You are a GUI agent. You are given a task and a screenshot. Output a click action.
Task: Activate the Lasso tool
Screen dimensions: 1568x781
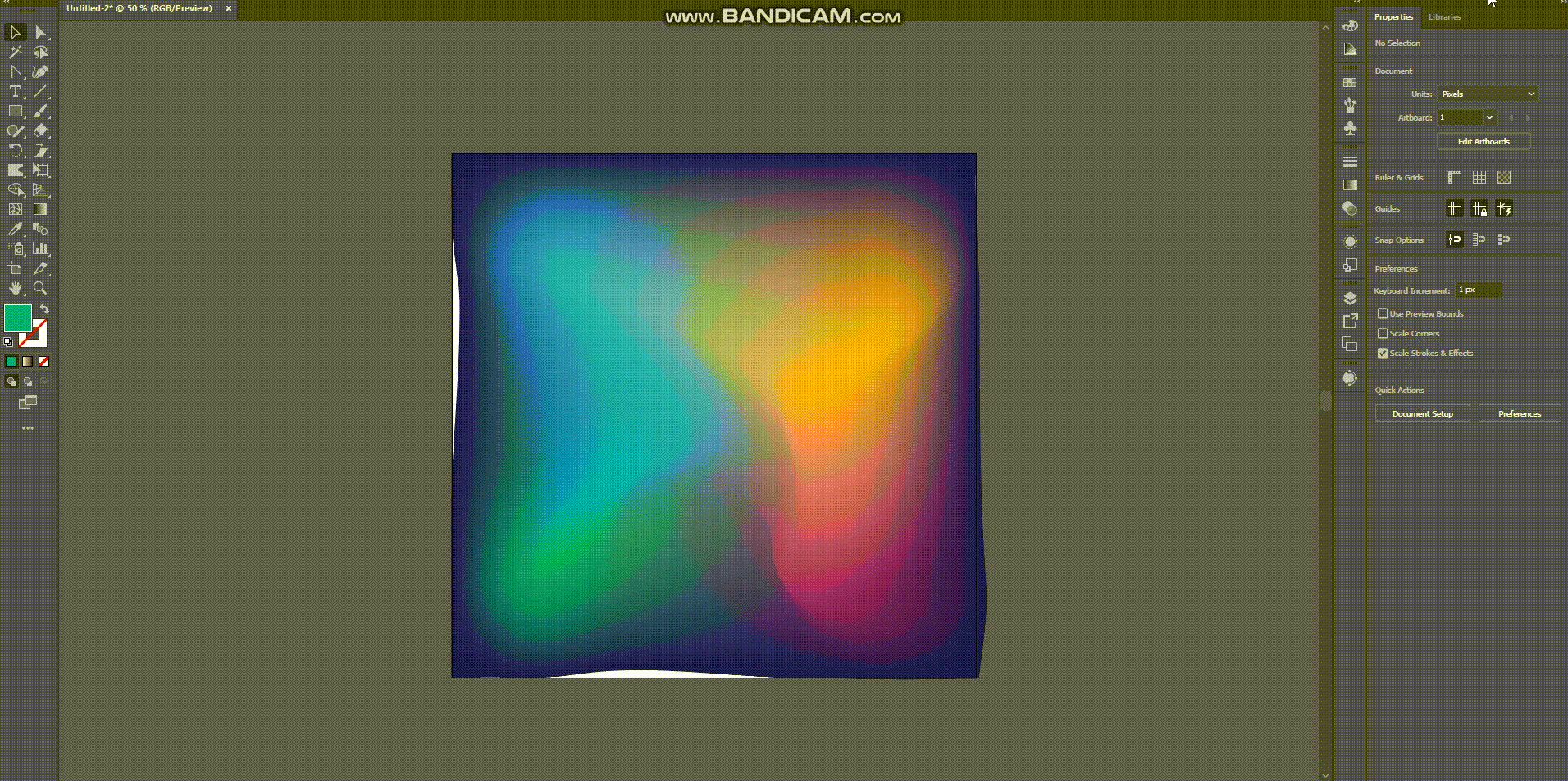pos(40,53)
